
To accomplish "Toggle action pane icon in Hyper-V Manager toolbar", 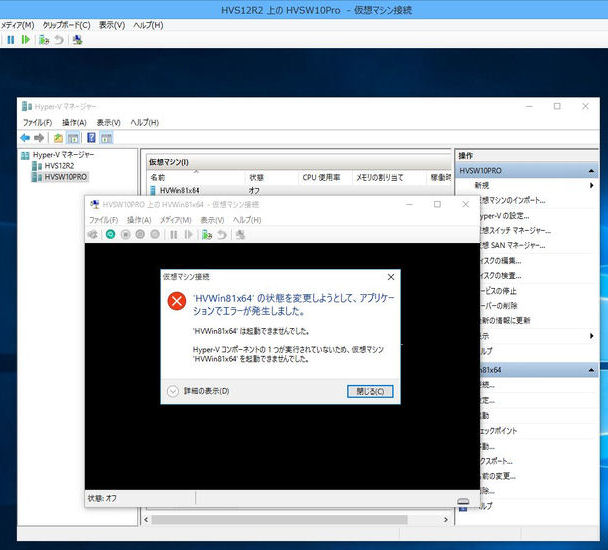I will pos(106,138).
